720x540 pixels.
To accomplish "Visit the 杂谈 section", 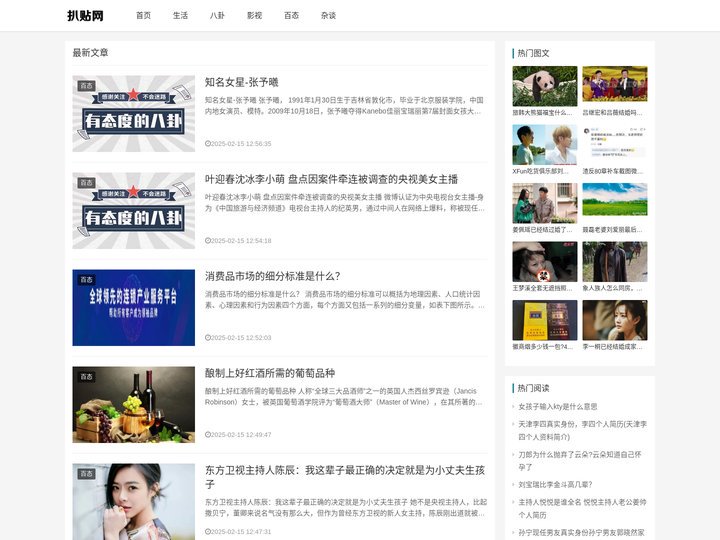I will pos(328,16).
